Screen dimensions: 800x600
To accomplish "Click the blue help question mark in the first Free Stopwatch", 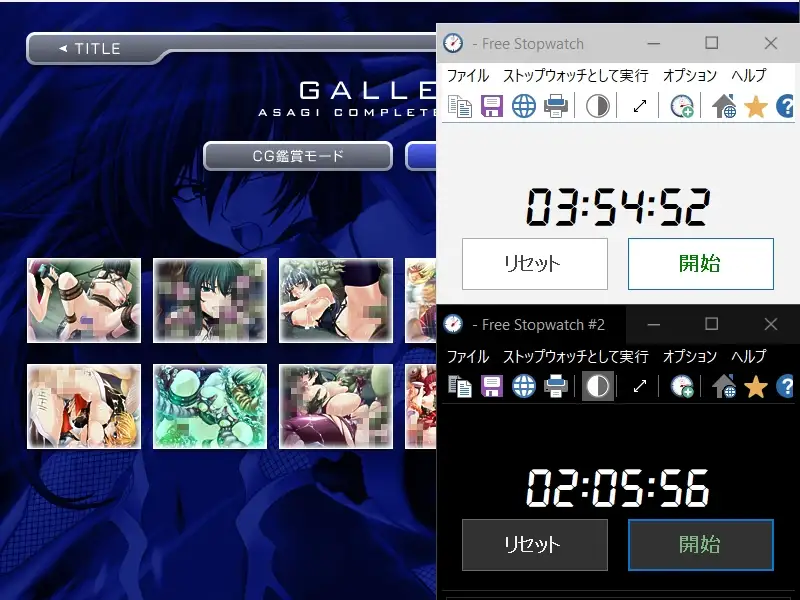I will pyautogui.click(x=785, y=106).
